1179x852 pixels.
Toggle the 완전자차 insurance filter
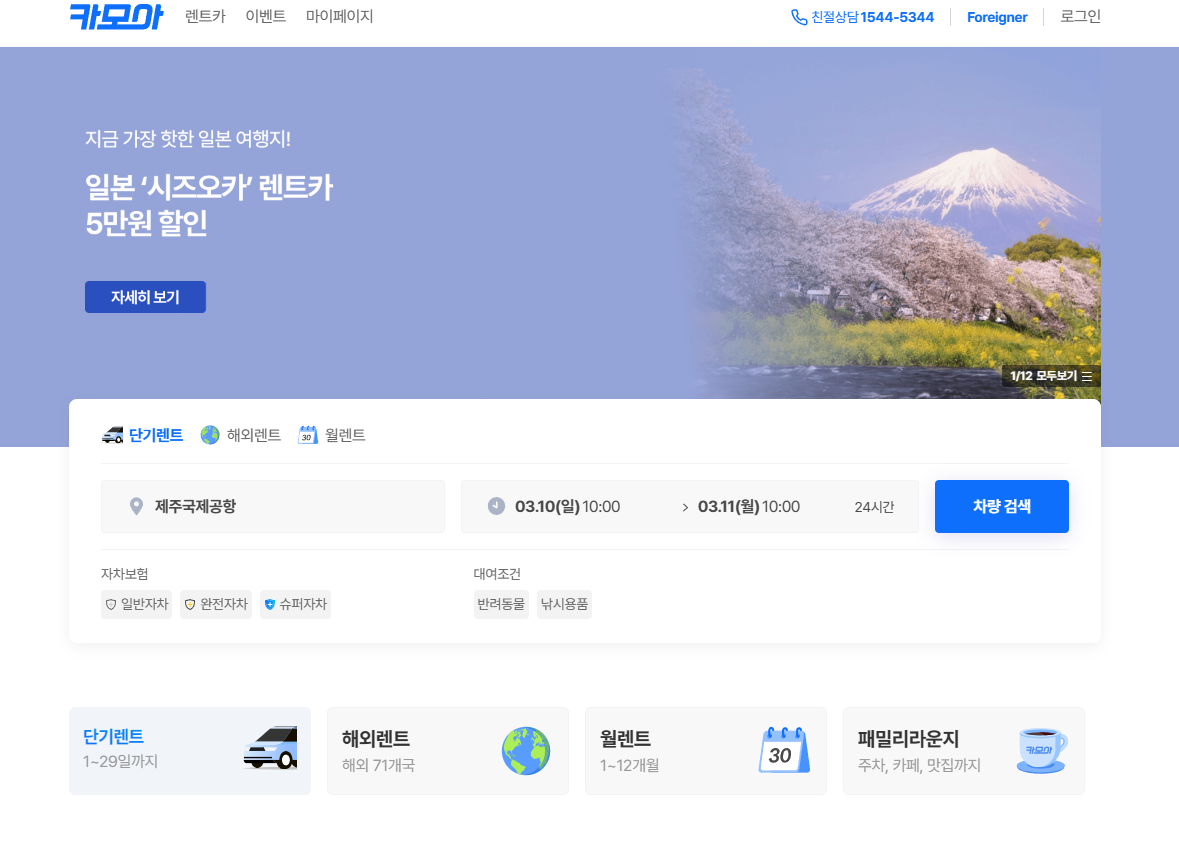pos(216,605)
